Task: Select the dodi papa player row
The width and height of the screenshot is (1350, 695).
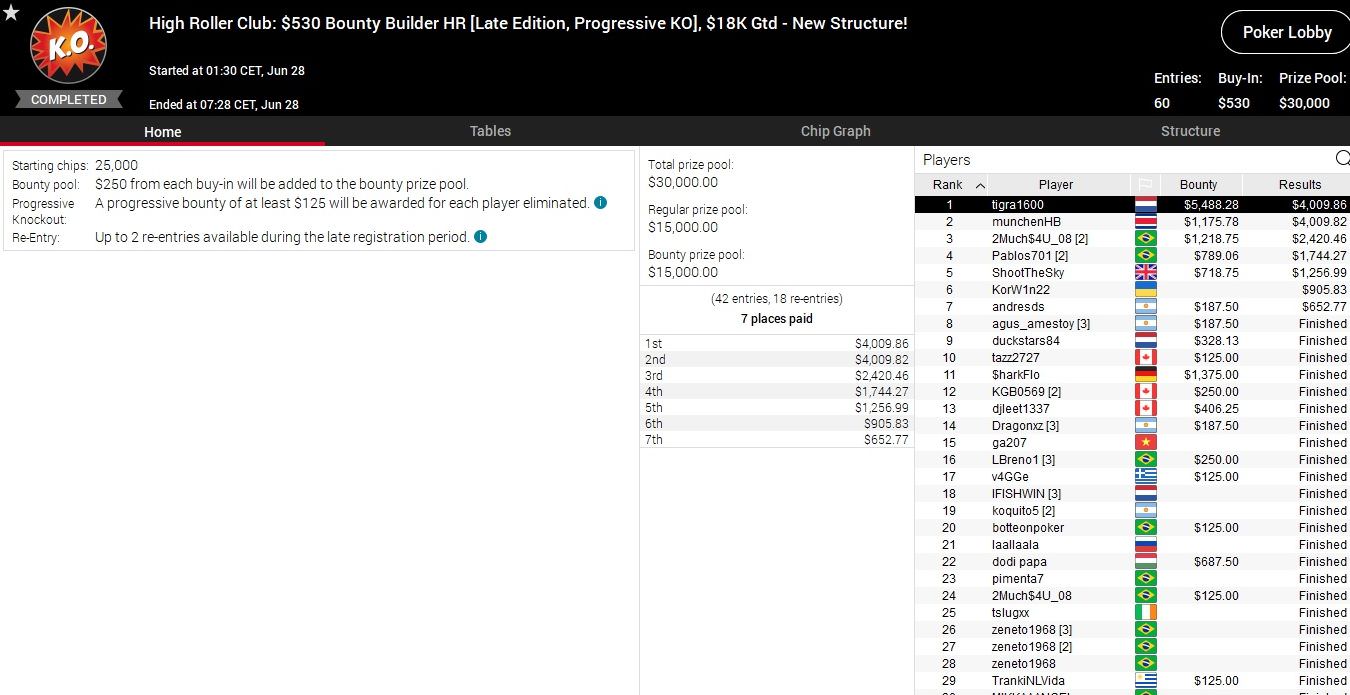Action: coord(1019,562)
